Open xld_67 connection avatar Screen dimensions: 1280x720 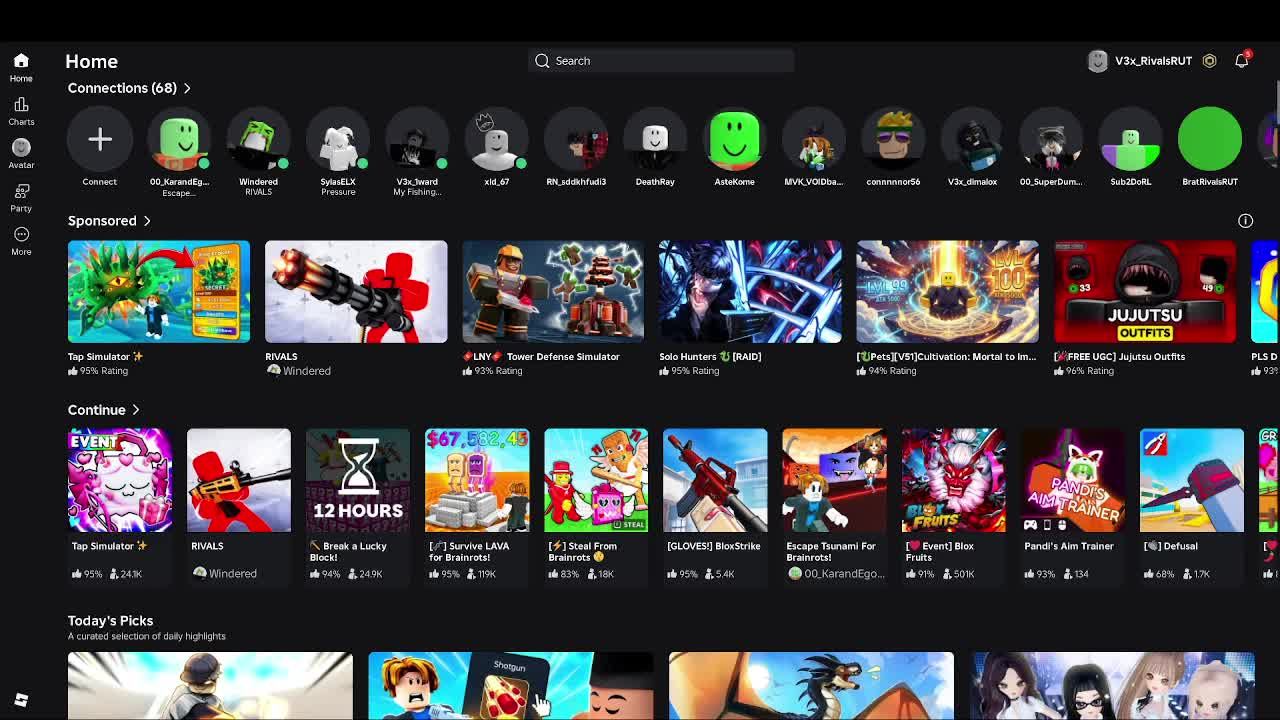(x=497, y=139)
